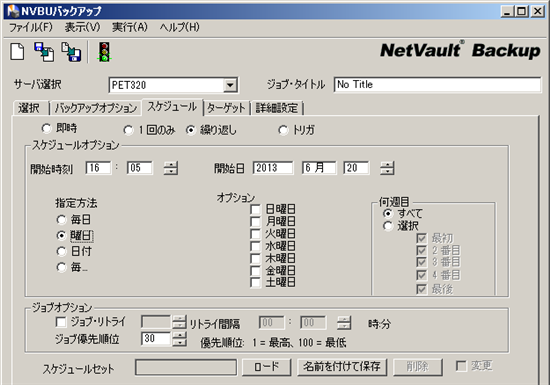Click the ジョブ優先順位 spinner arrows

(179, 338)
